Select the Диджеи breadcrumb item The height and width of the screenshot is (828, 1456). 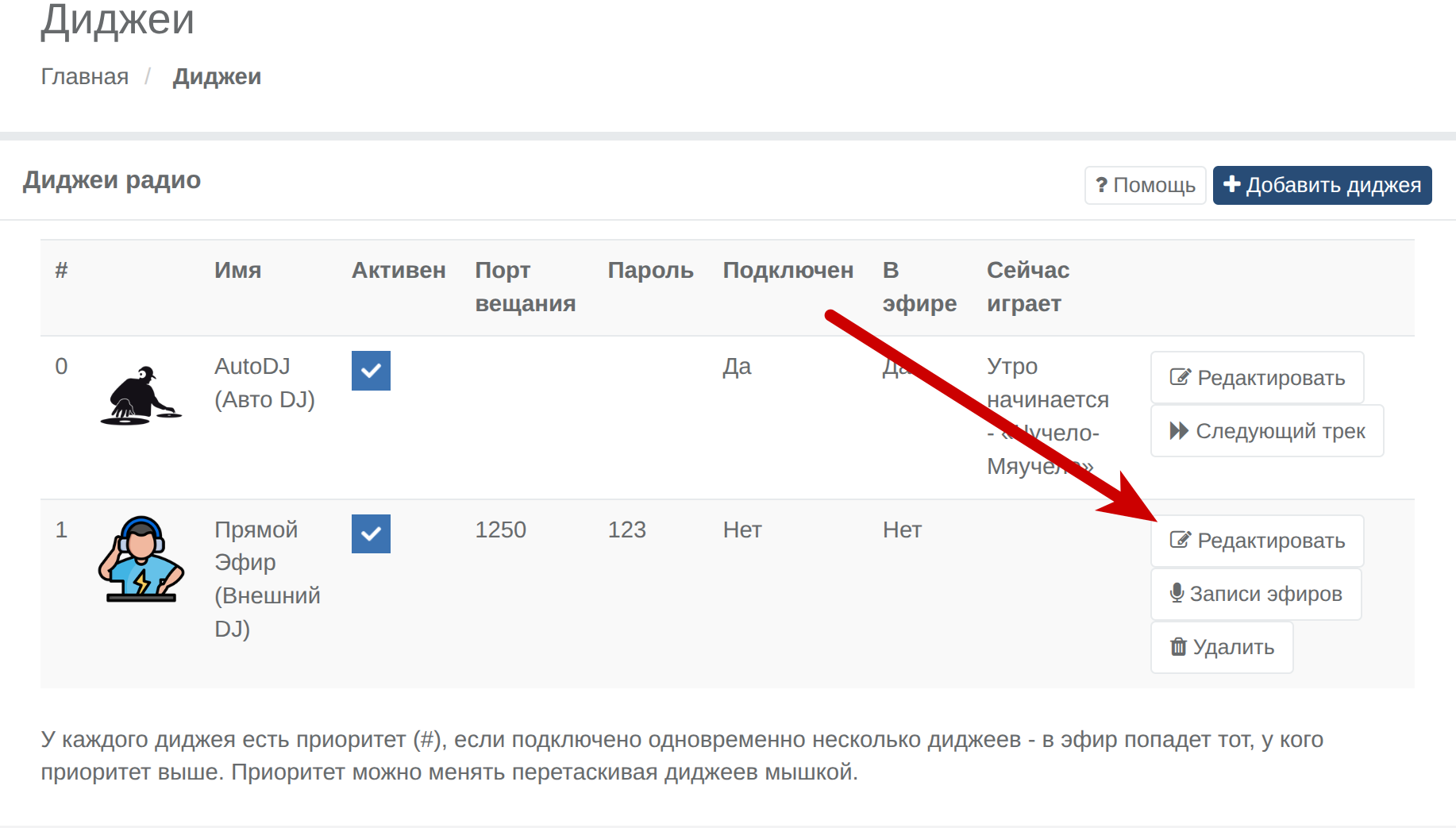point(217,76)
